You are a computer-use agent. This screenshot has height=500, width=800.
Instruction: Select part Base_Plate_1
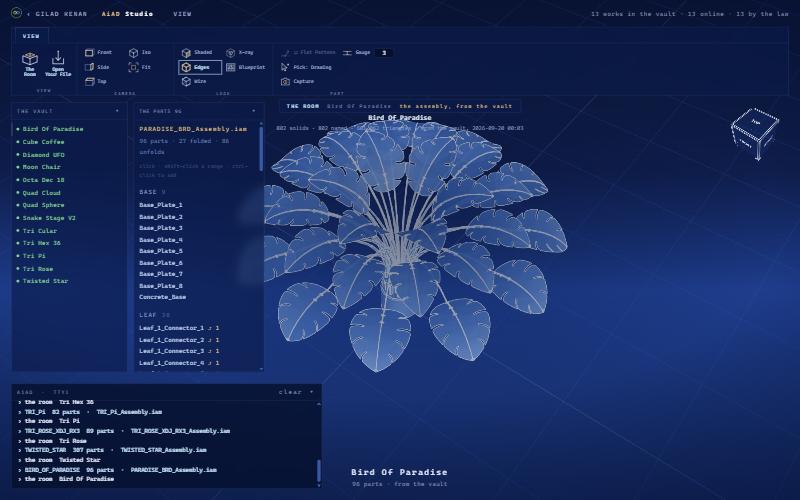[161, 205]
